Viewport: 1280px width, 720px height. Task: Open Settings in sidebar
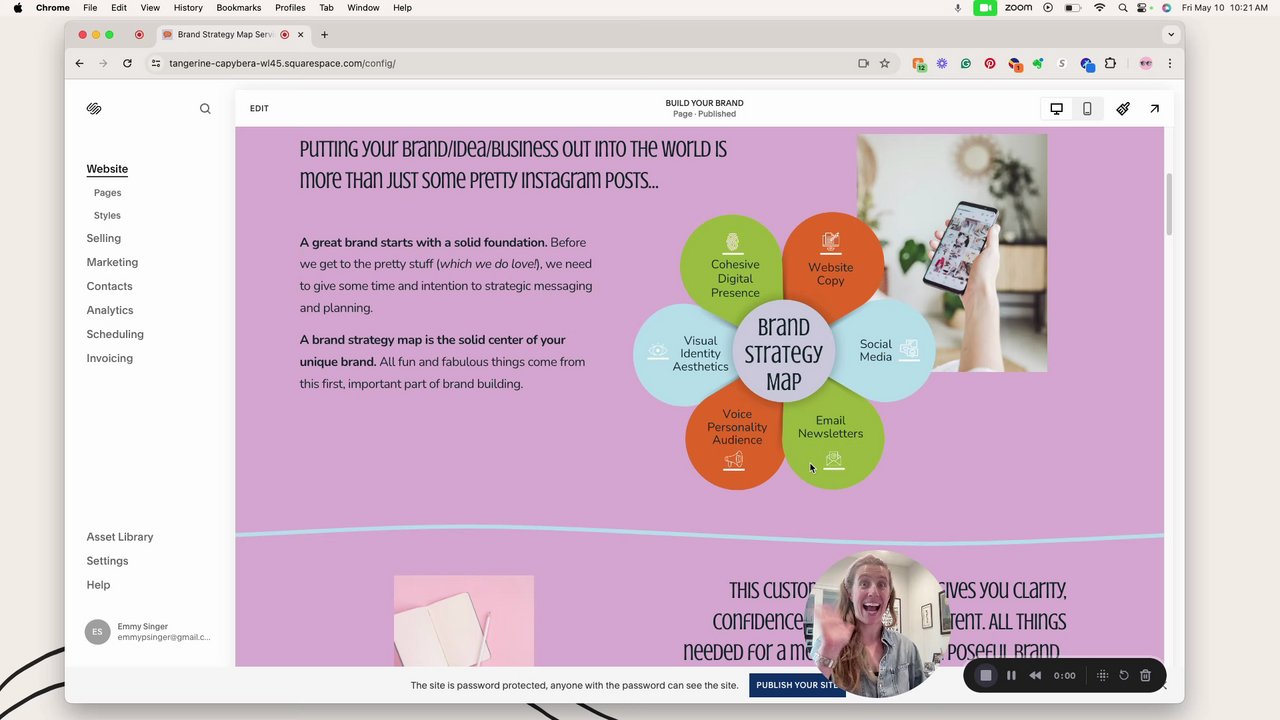pyautogui.click(x=107, y=561)
